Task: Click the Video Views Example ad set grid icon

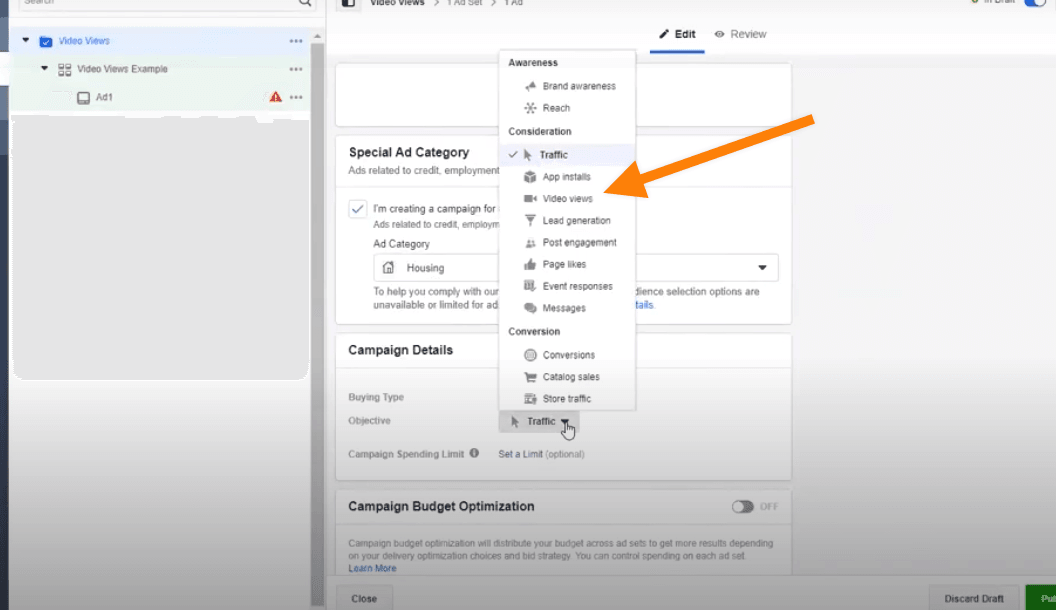Action: (65, 69)
